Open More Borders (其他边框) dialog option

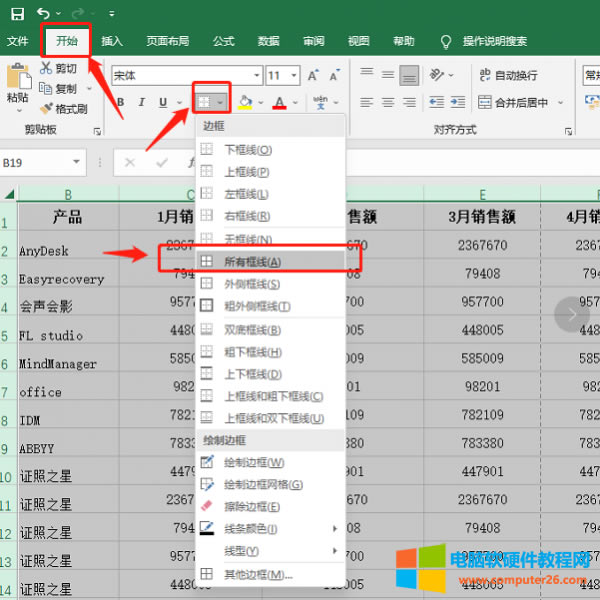[258, 574]
